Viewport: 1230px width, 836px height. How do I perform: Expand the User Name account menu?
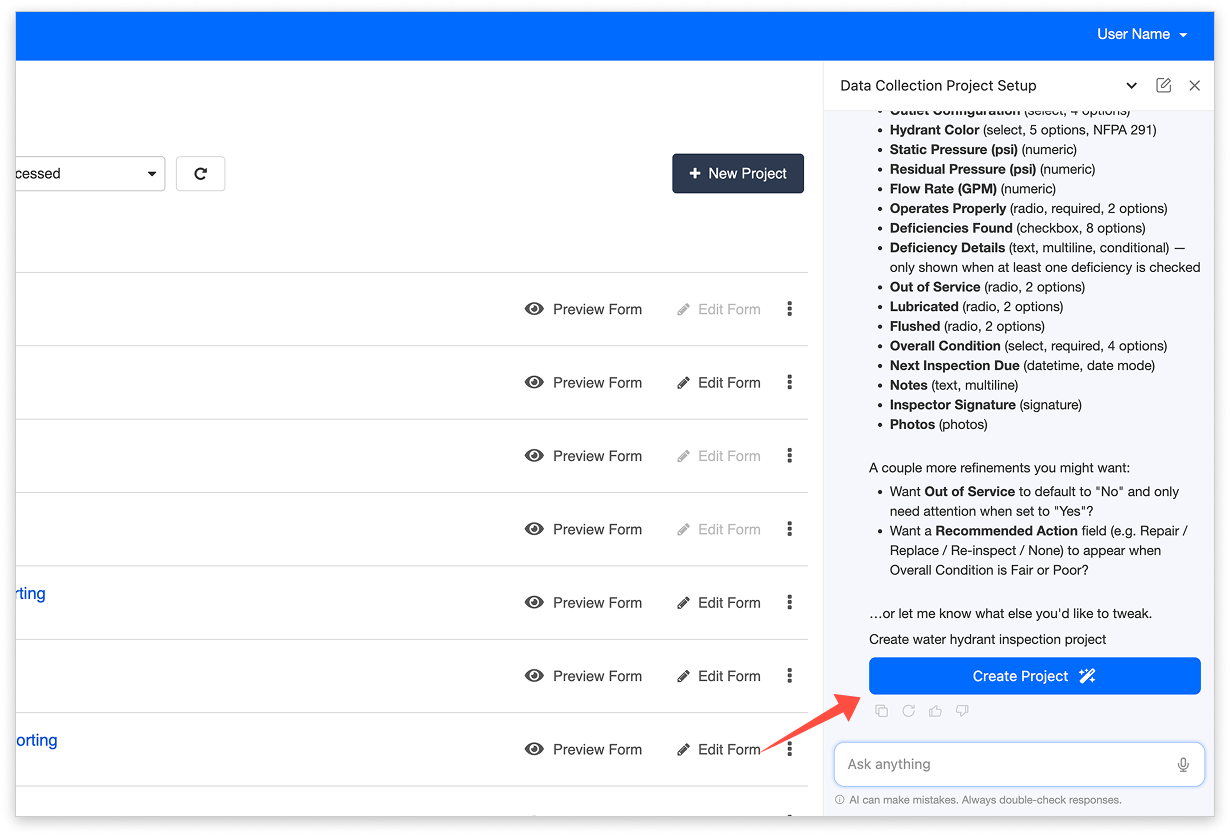[x=1142, y=34]
